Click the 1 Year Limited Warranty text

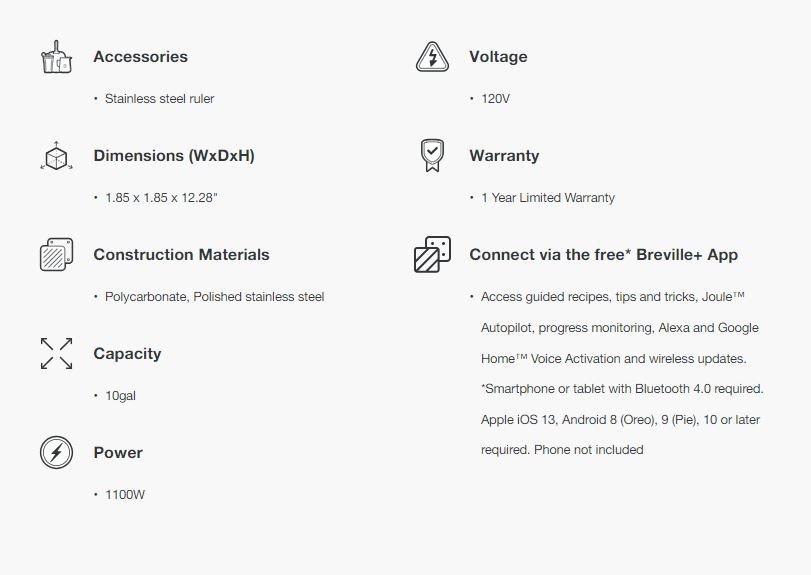[x=548, y=198]
